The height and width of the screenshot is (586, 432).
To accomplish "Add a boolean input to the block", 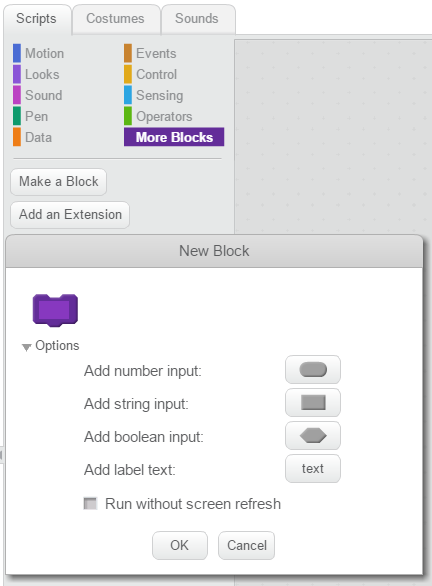I will (x=313, y=435).
